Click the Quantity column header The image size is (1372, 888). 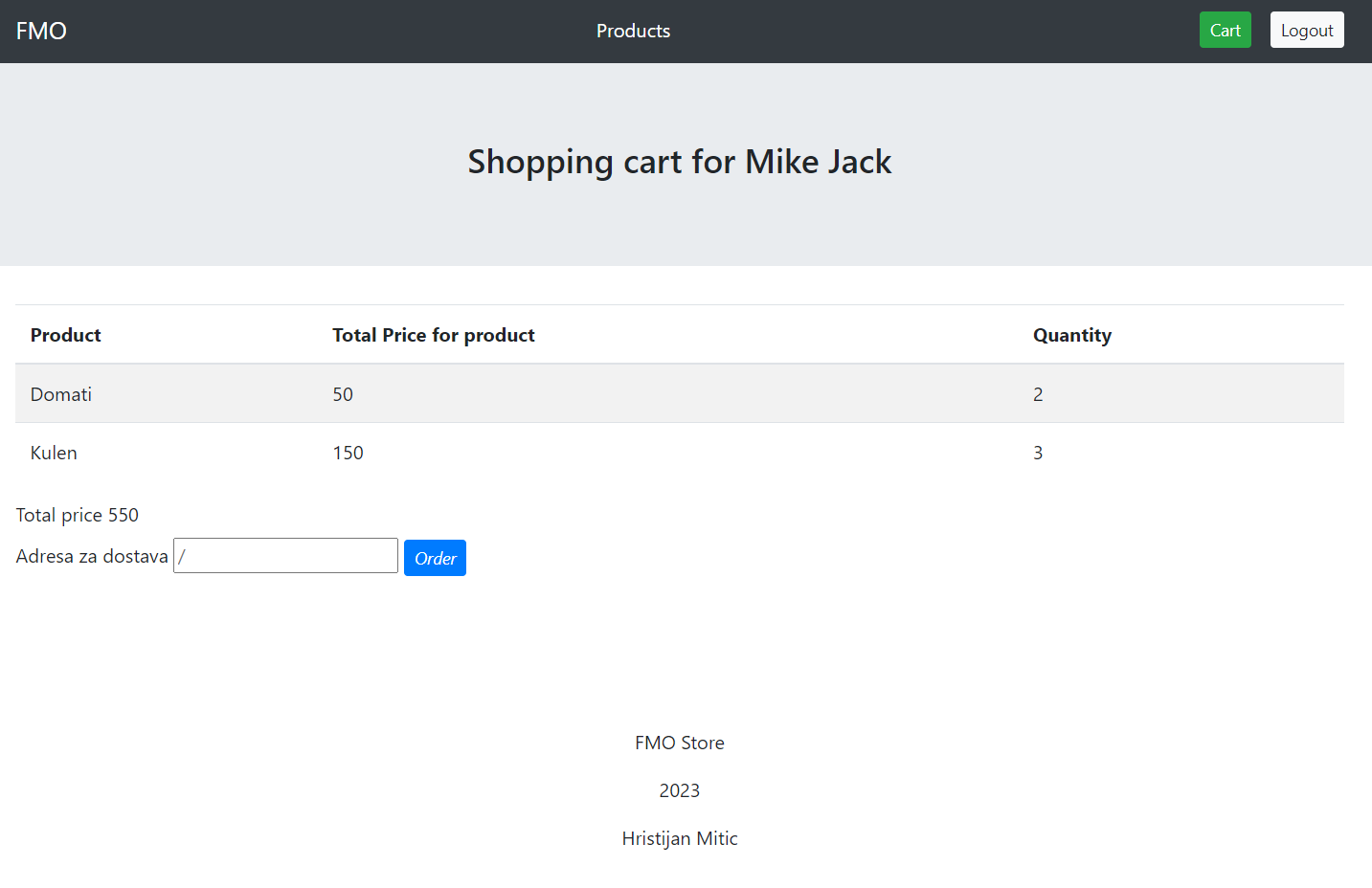click(x=1071, y=335)
